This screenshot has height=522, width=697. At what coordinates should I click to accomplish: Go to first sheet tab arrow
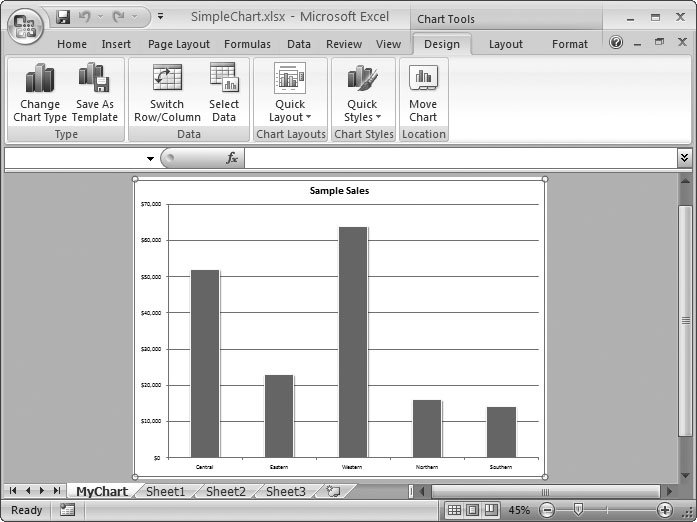pyautogui.click(x=13, y=490)
